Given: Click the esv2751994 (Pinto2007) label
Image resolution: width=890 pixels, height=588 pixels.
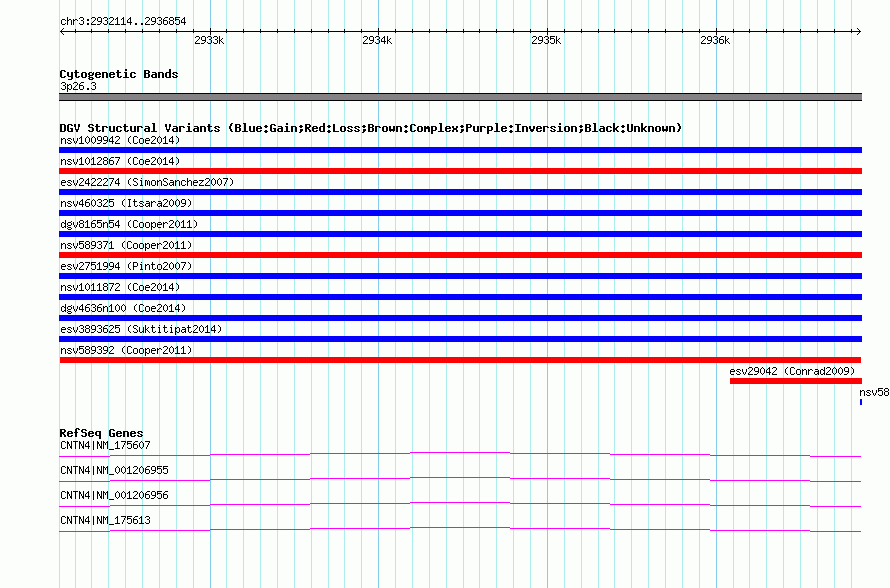Looking at the screenshot, I should point(126,266).
